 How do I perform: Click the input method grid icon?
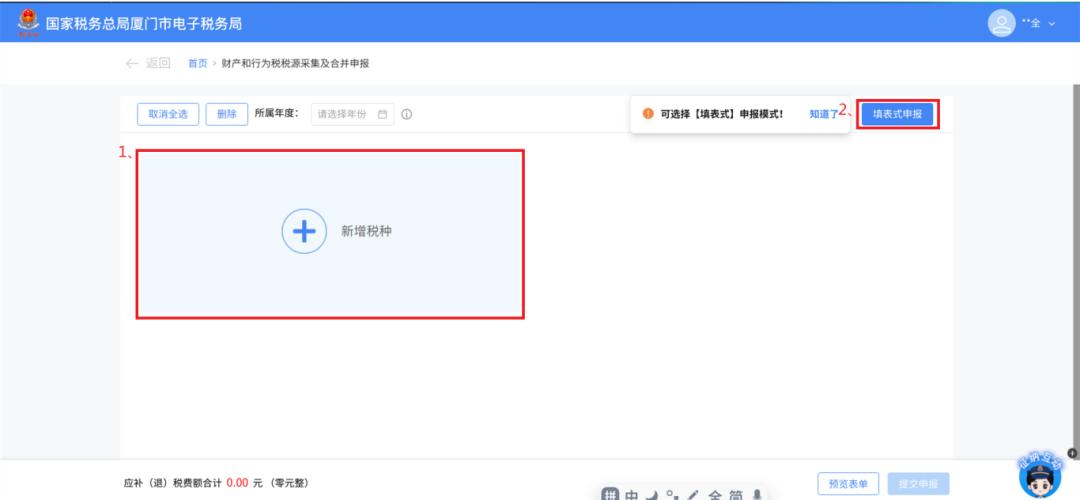pyautogui.click(x=610, y=494)
